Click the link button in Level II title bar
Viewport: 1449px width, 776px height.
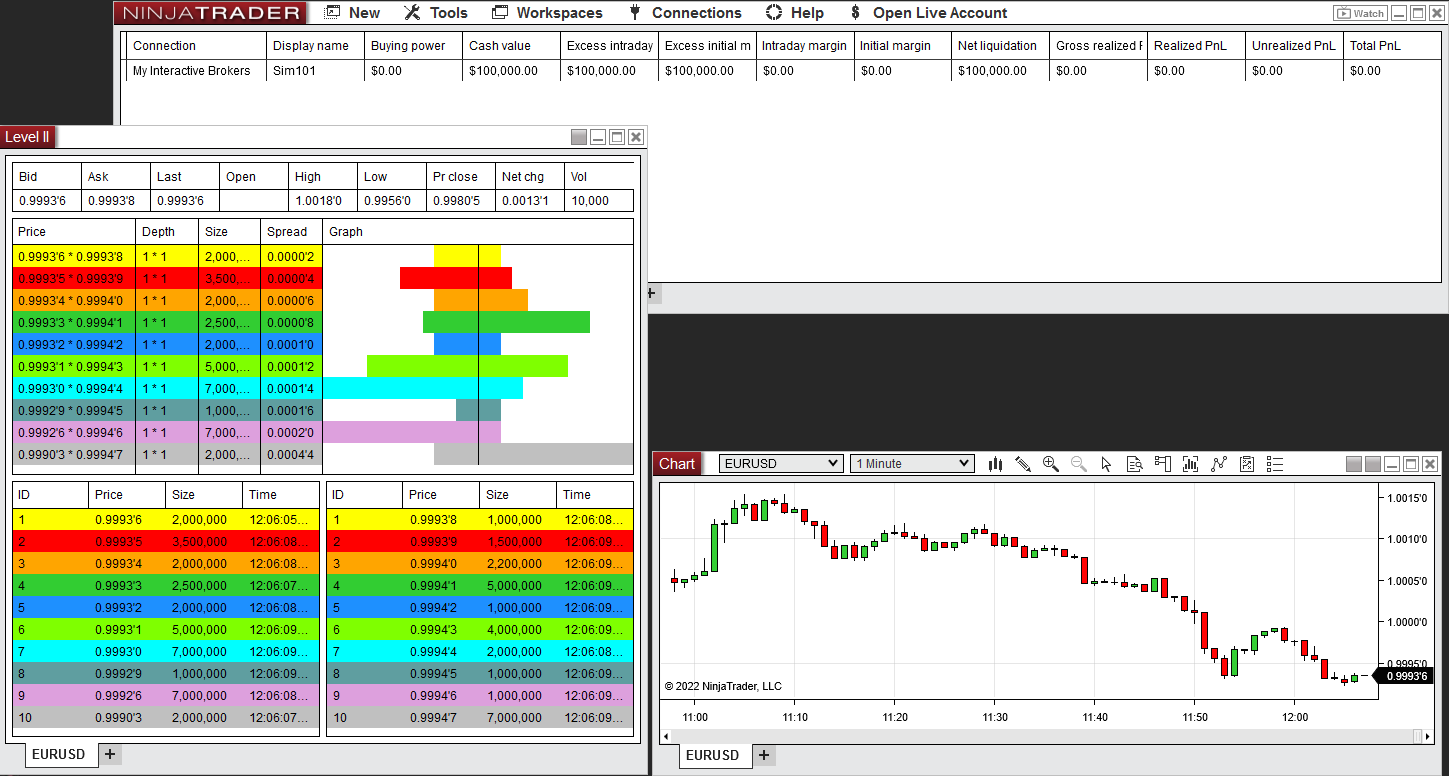579,137
